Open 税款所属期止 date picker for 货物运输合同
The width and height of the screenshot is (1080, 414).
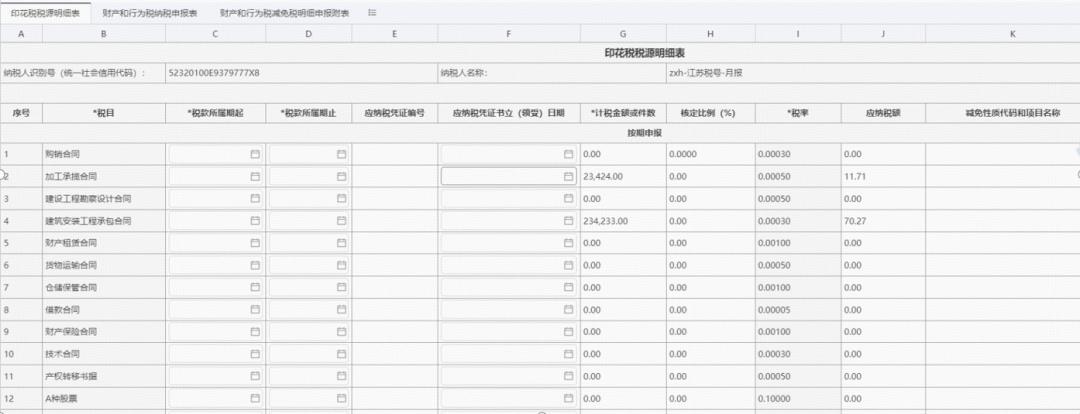[341, 265]
